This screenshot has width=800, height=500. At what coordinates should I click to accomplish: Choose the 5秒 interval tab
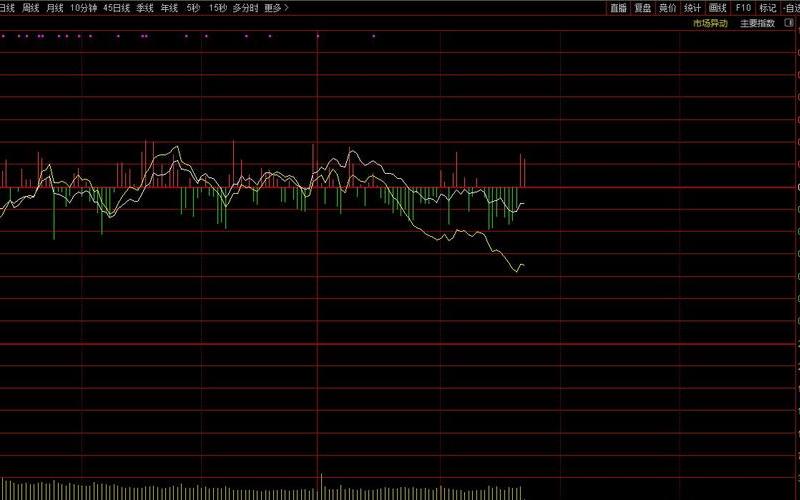(193, 7)
